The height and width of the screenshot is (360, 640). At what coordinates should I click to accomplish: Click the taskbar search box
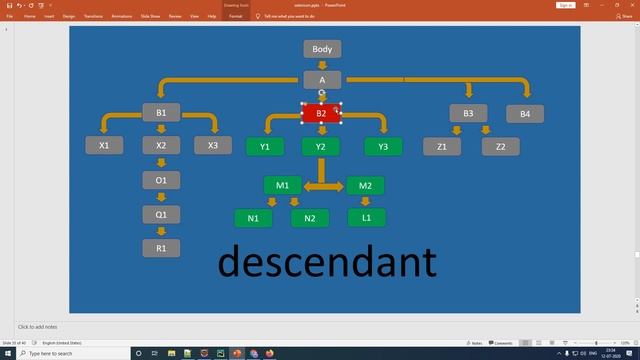point(73,353)
